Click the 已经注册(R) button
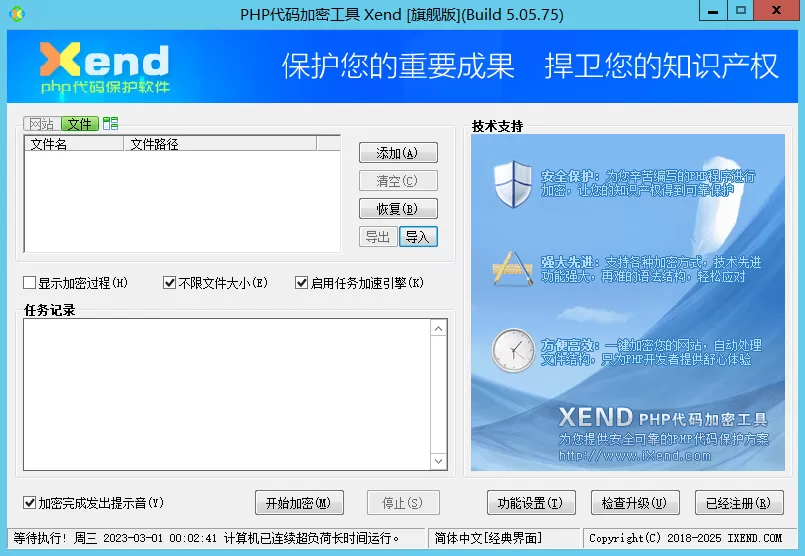 coord(739,503)
